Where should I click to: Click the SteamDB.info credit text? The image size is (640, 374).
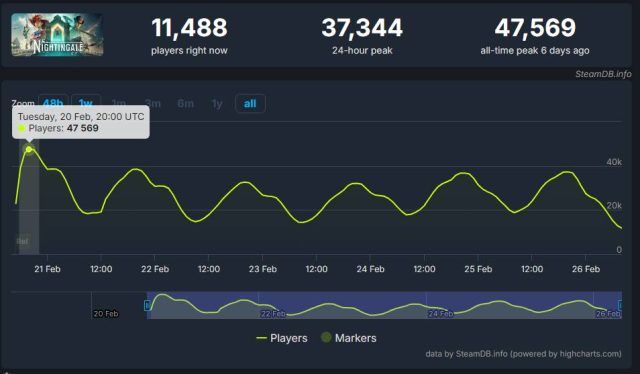tap(603, 74)
